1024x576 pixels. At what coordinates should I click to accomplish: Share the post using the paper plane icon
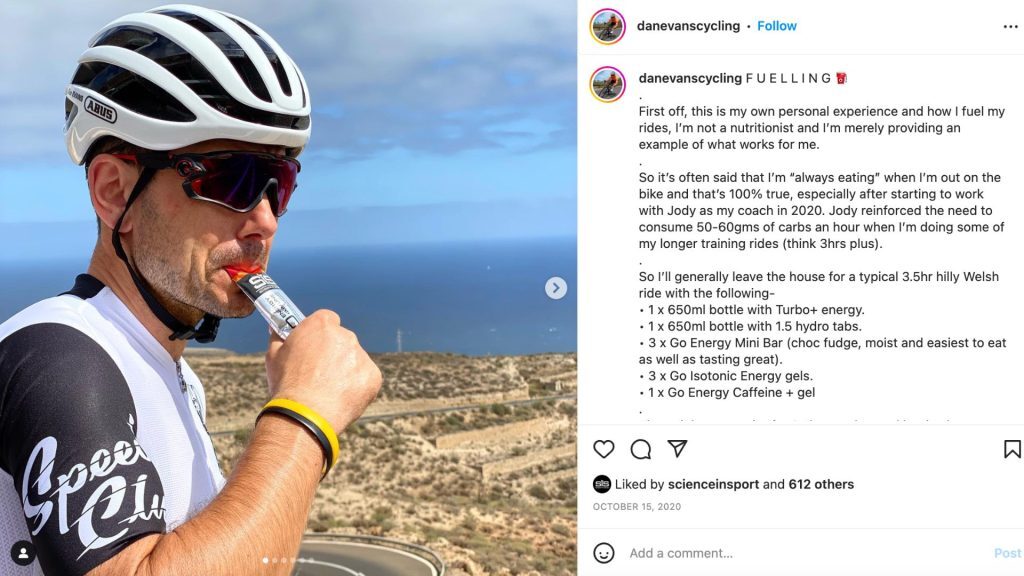[x=677, y=449]
